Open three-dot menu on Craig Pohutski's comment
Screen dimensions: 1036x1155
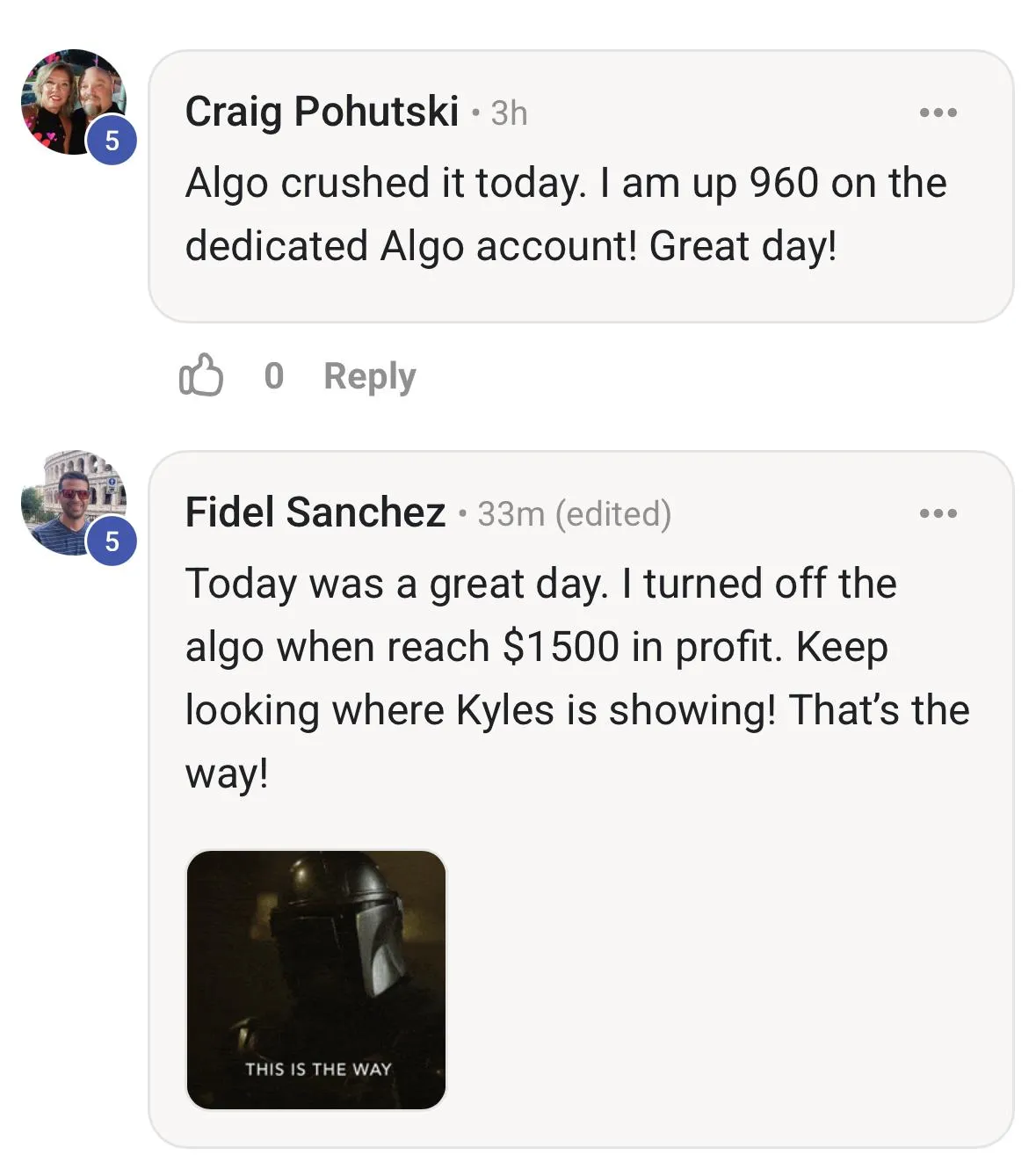click(x=938, y=113)
